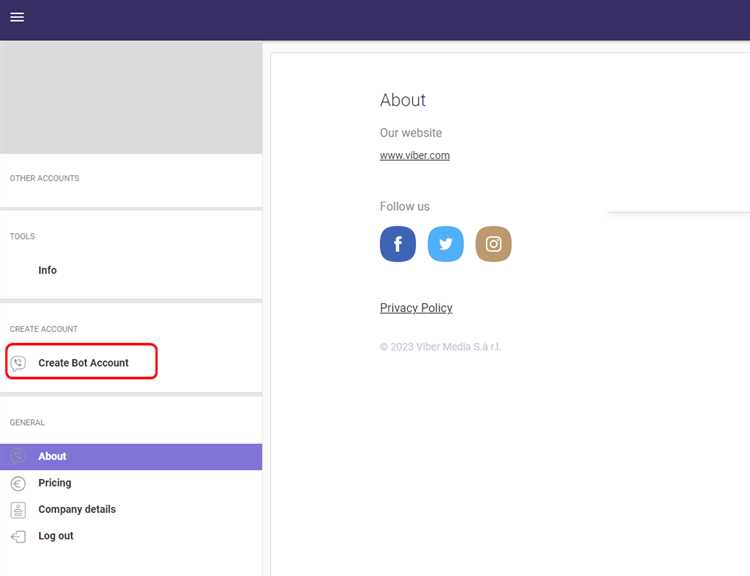Screen dimensions: 750x576
Task: Click the 'Our website' text
Action: [x=411, y=133]
